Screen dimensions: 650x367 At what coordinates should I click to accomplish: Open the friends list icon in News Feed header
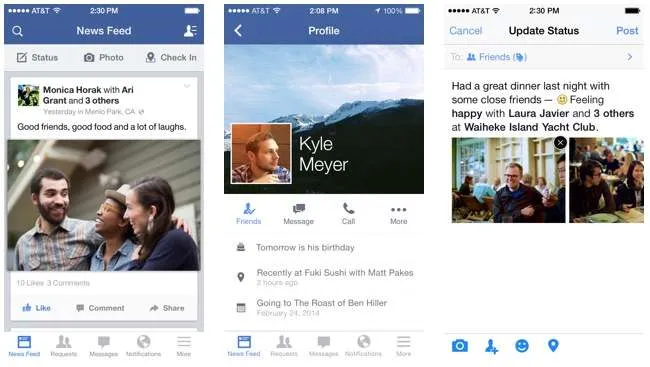(190, 31)
